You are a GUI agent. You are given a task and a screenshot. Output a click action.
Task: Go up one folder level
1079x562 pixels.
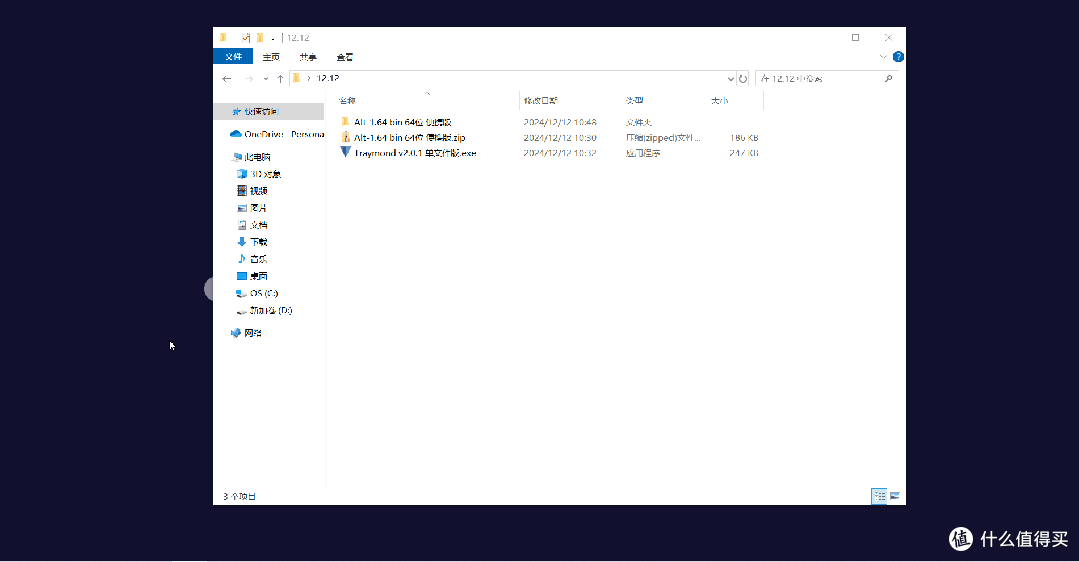280,78
